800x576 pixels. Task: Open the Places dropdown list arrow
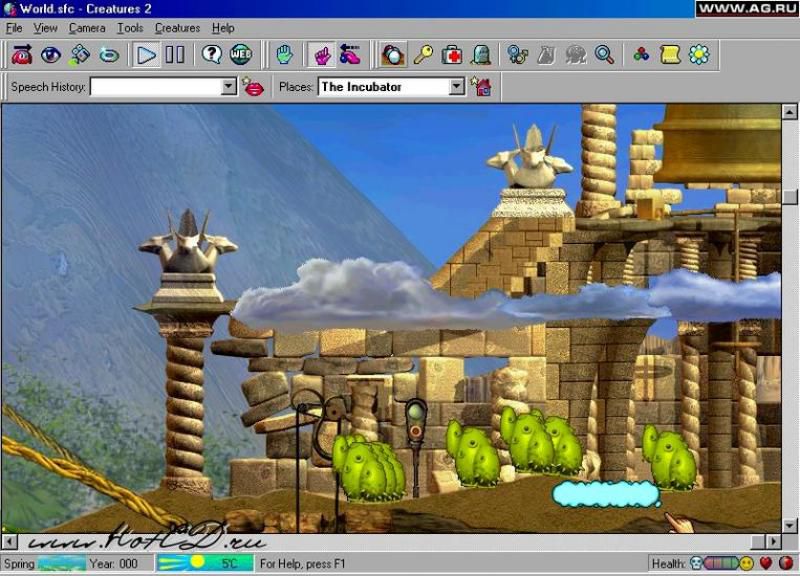(x=457, y=87)
